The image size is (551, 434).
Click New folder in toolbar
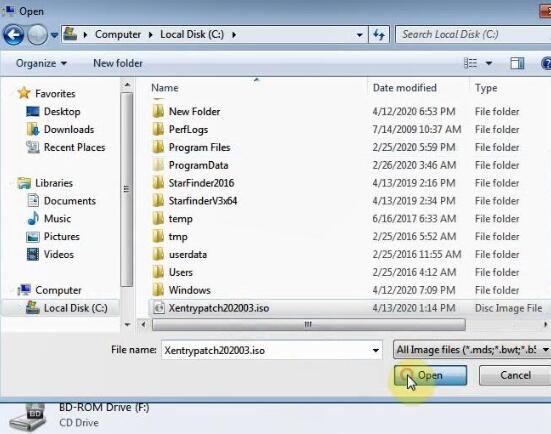click(118, 64)
